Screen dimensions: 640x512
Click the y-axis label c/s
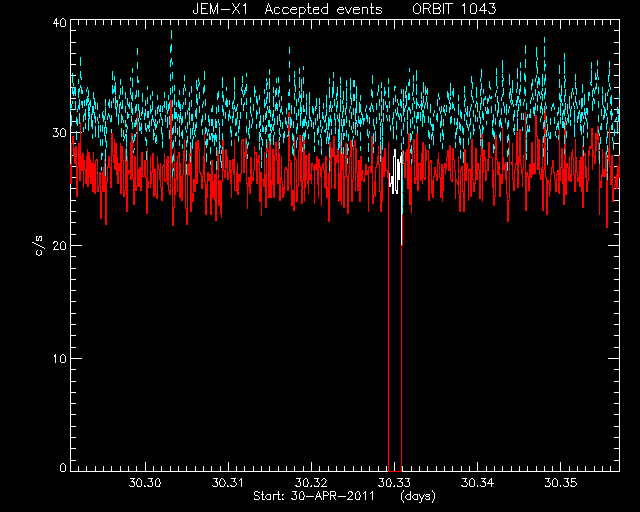(39, 246)
